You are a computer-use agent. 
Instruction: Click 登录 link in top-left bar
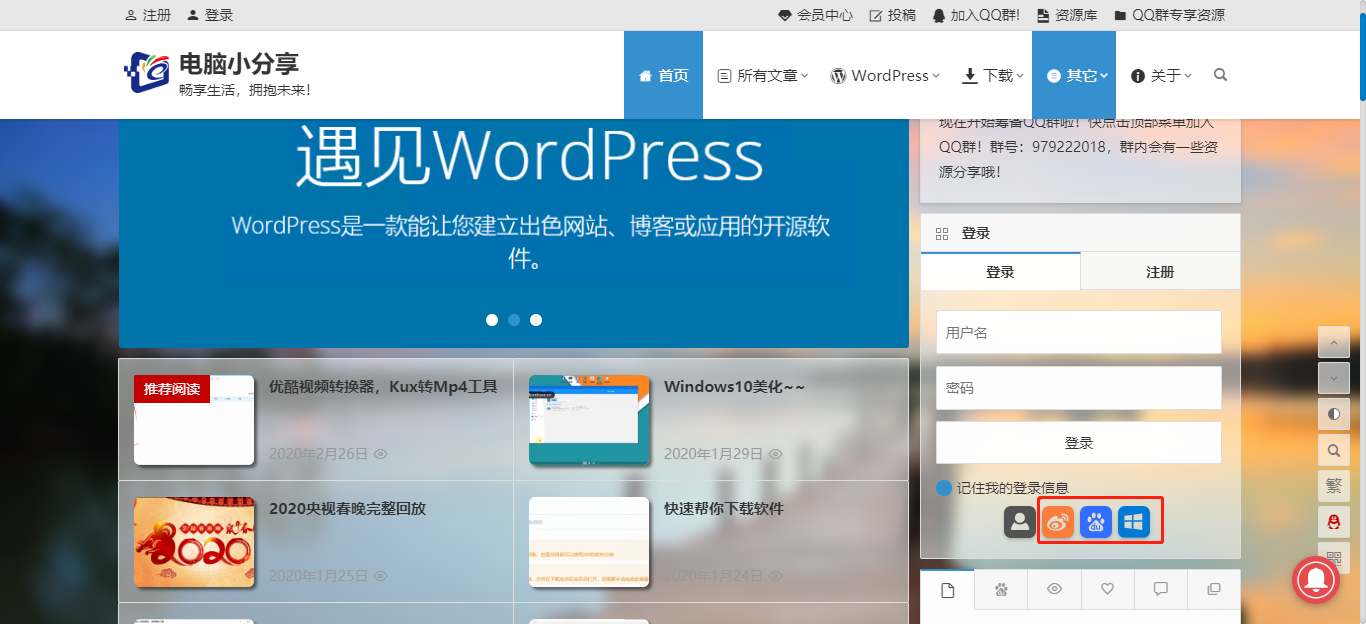pos(210,15)
